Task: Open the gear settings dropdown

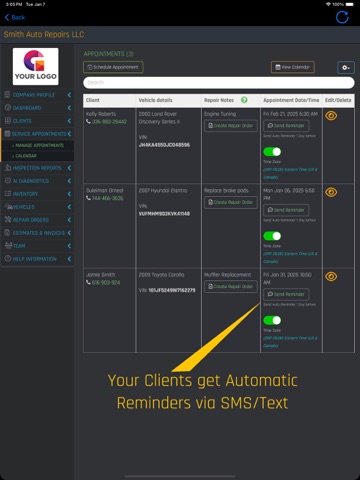Action: [x=346, y=67]
